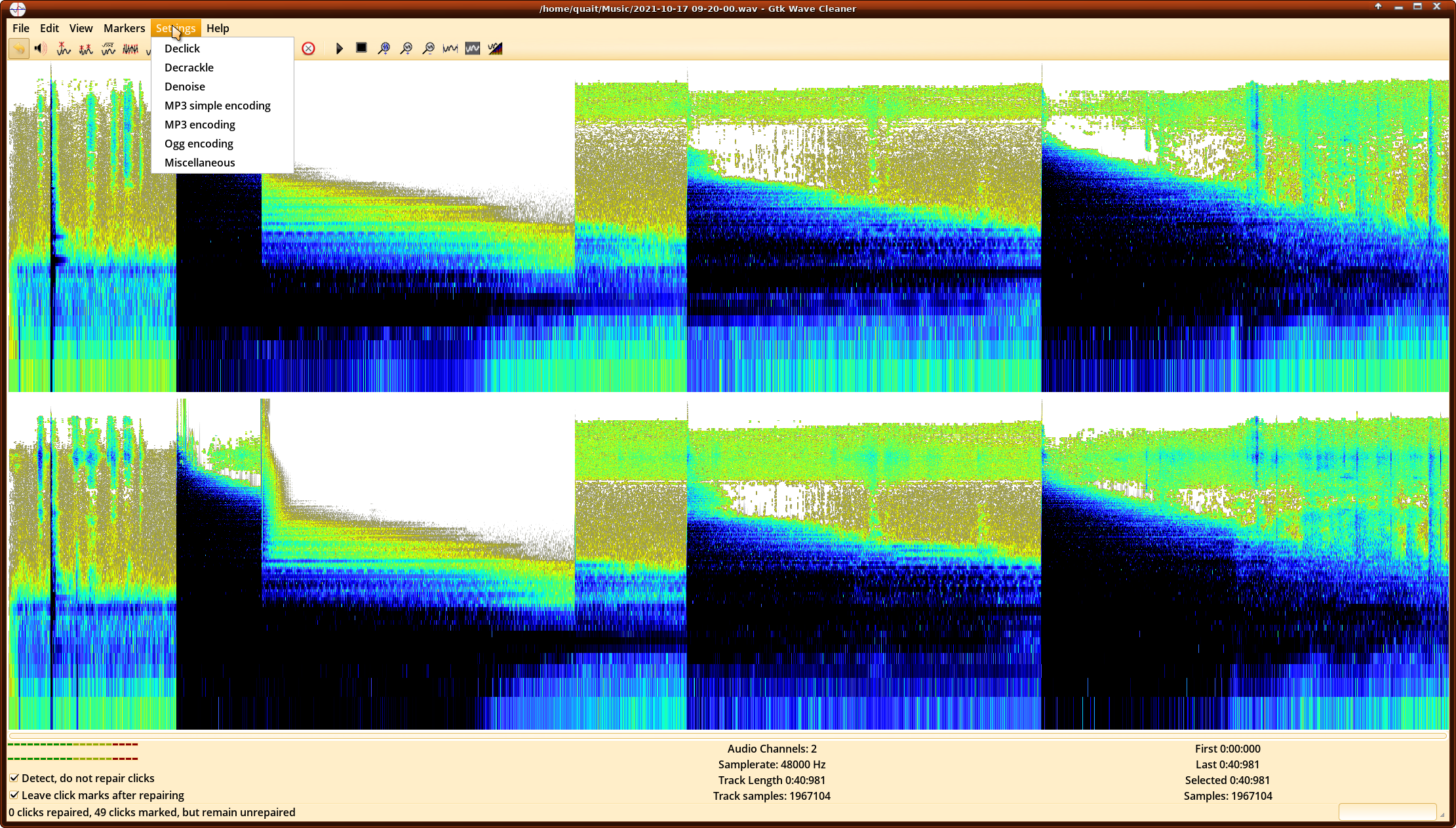Screen dimensions: 1456x828
Task: Click the horizontal scrollbar below spectrograms
Action: coord(728,736)
